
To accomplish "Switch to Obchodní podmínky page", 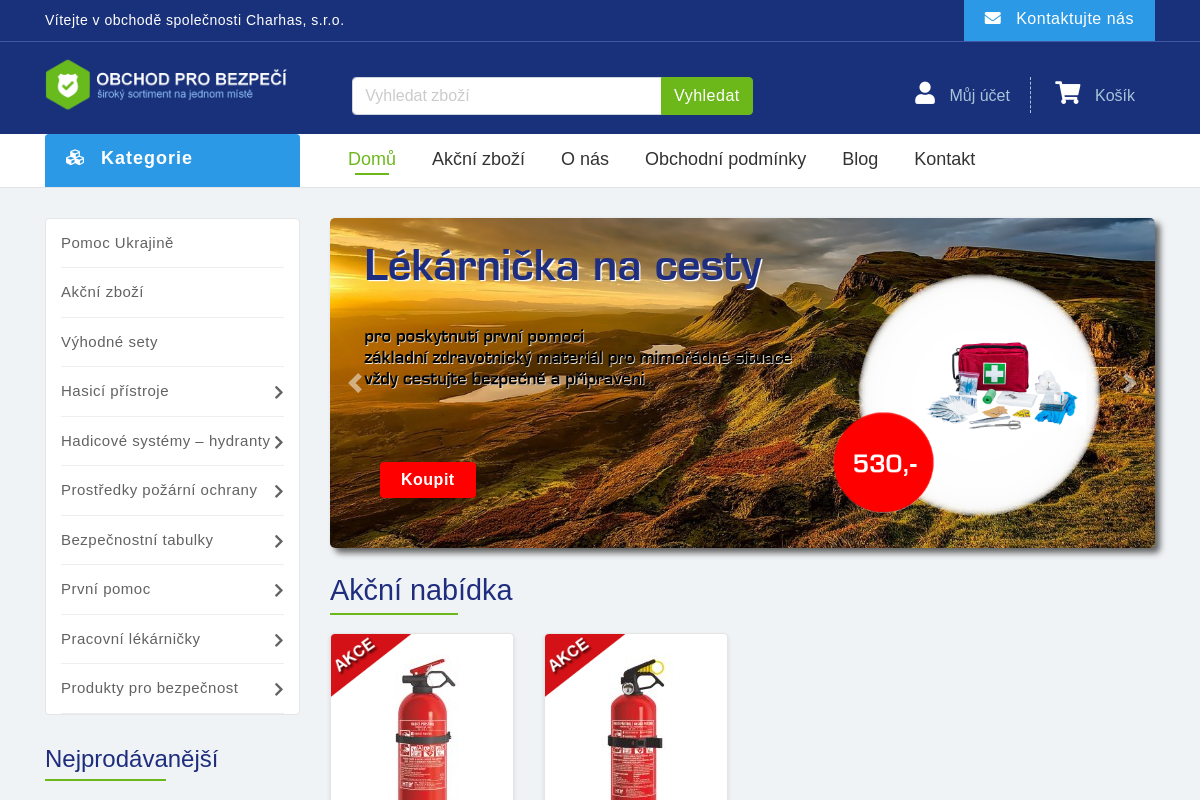I will click(x=725, y=158).
